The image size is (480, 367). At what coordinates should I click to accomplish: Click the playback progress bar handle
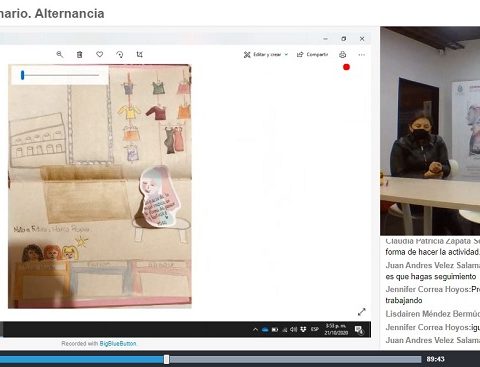[x=166, y=359]
